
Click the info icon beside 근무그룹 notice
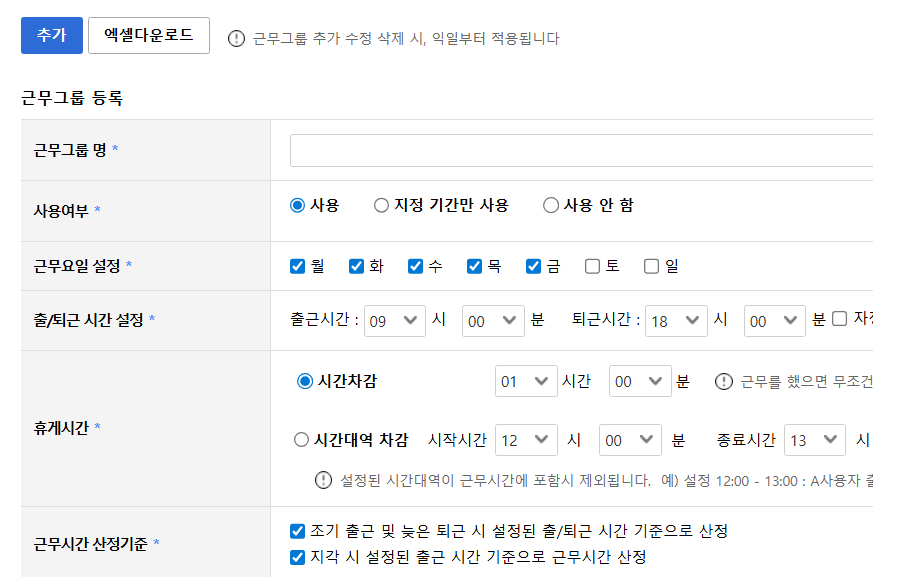pos(236,39)
